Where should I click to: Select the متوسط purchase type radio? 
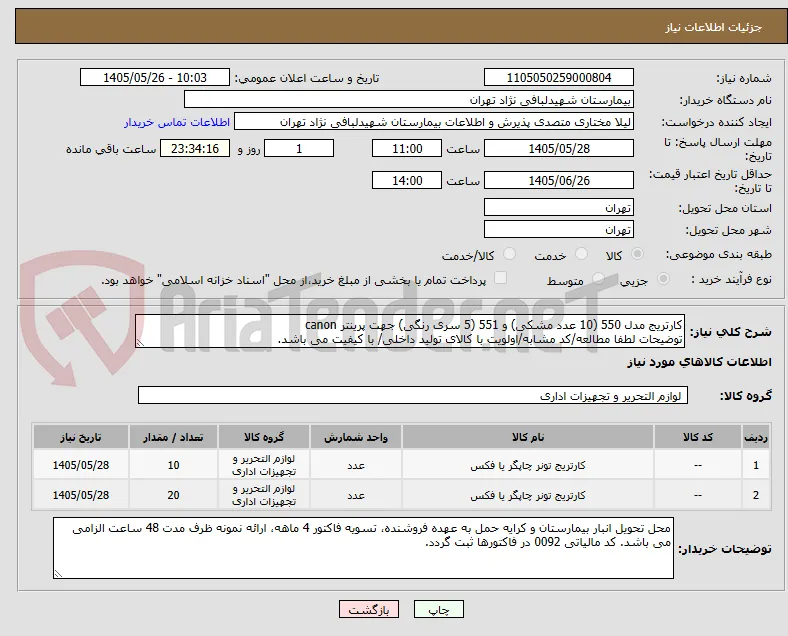point(598,279)
